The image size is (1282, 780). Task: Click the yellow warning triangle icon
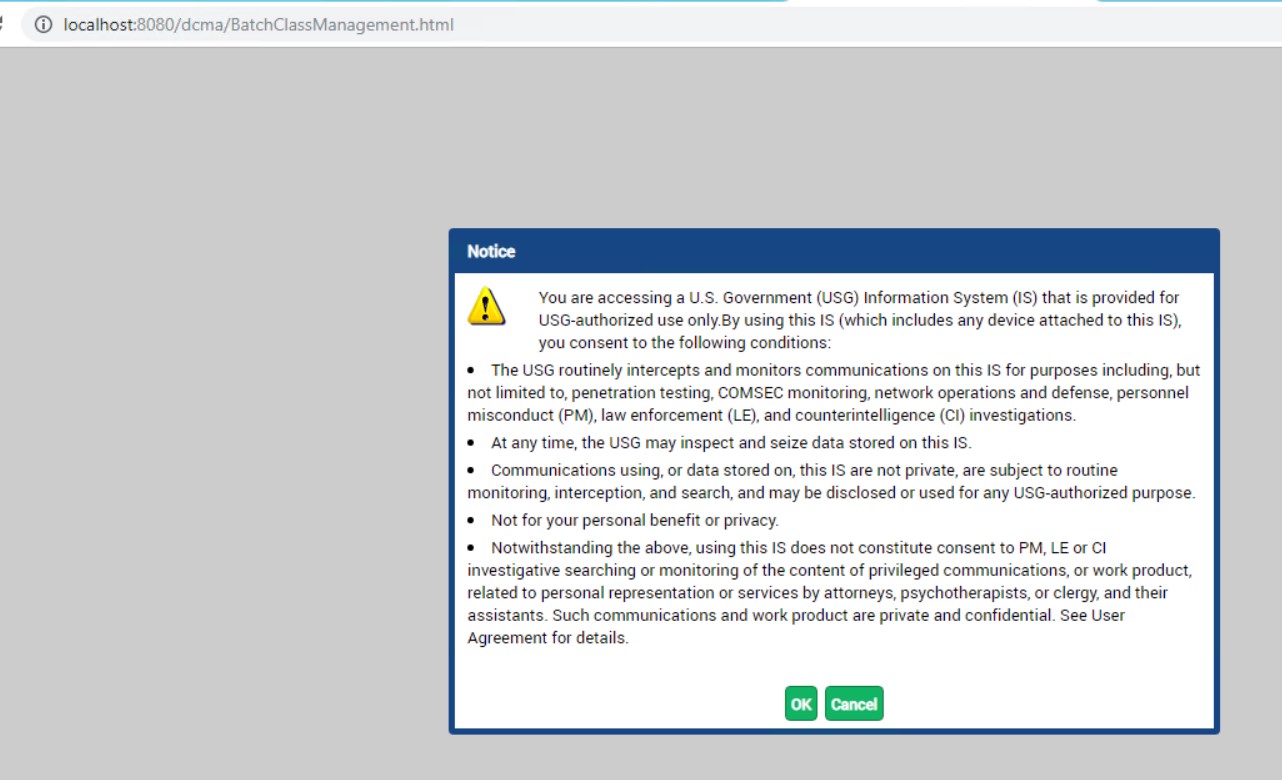pos(486,307)
